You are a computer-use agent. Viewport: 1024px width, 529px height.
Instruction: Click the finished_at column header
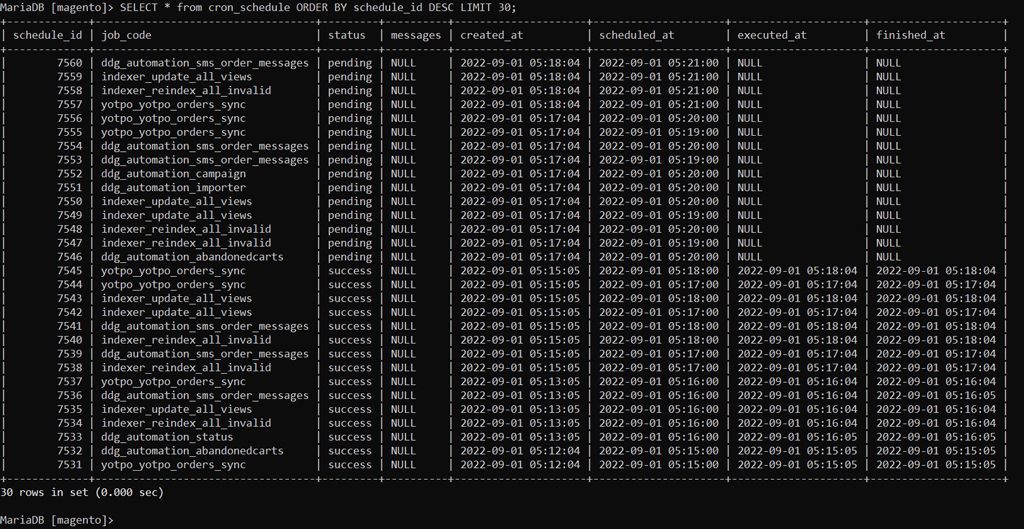[910, 35]
